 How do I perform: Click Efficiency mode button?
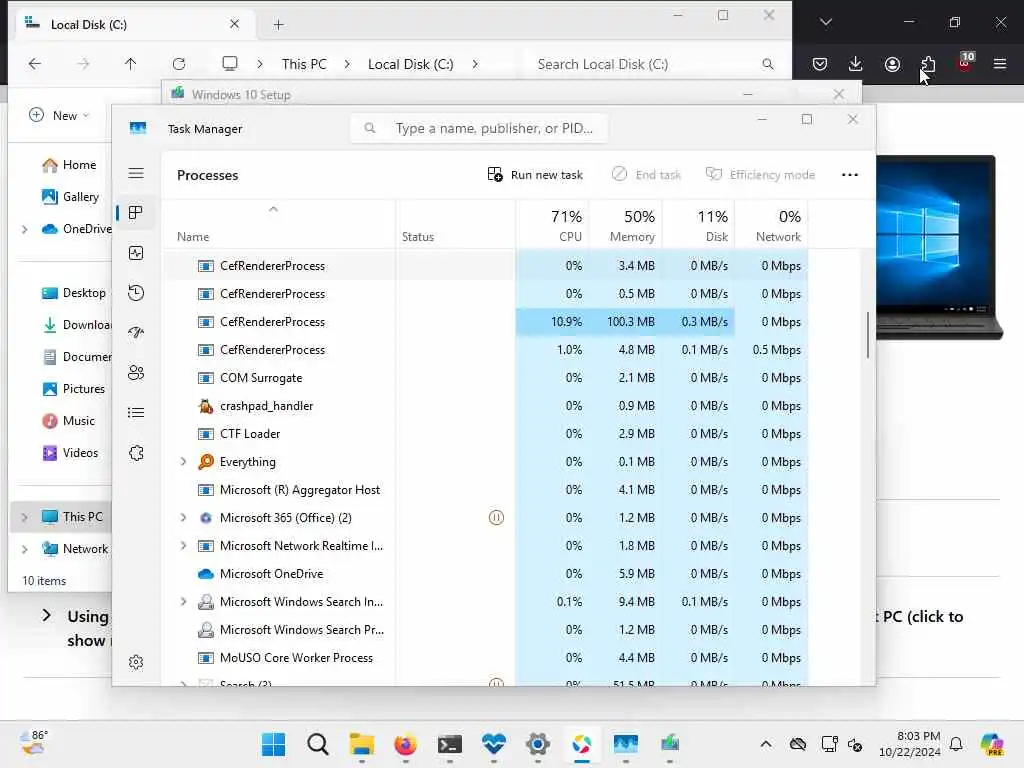click(760, 175)
